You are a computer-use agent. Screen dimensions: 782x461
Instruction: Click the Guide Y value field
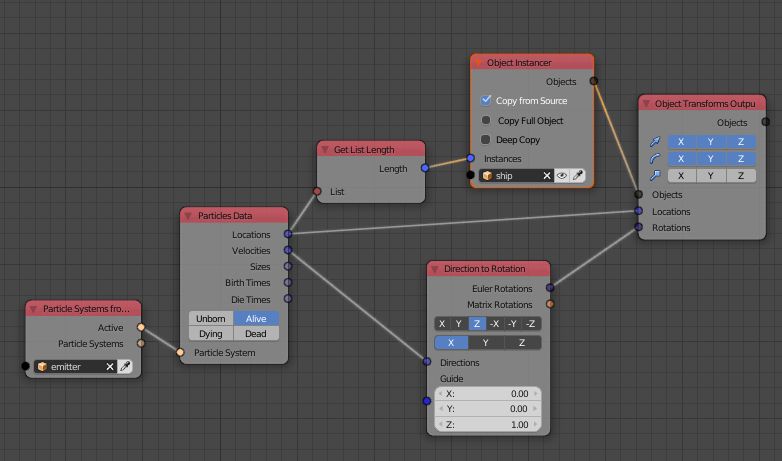click(x=488, y=409)
